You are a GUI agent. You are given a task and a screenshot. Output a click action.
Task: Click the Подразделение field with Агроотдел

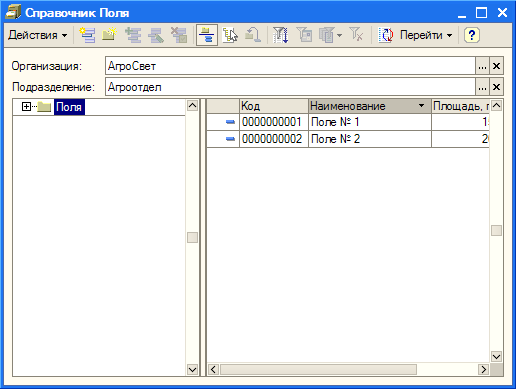pos(290,87)
